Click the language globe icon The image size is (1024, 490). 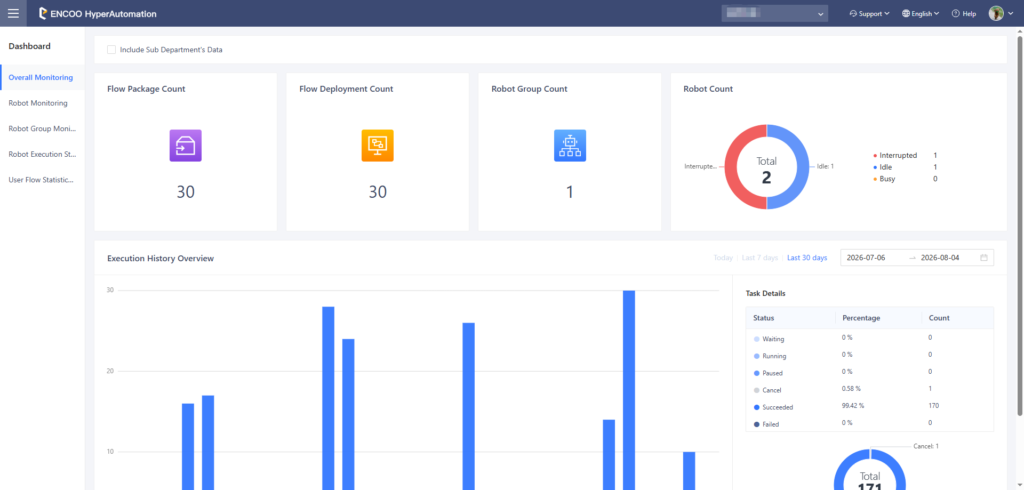pyautogui.click(x=906, y=14)
